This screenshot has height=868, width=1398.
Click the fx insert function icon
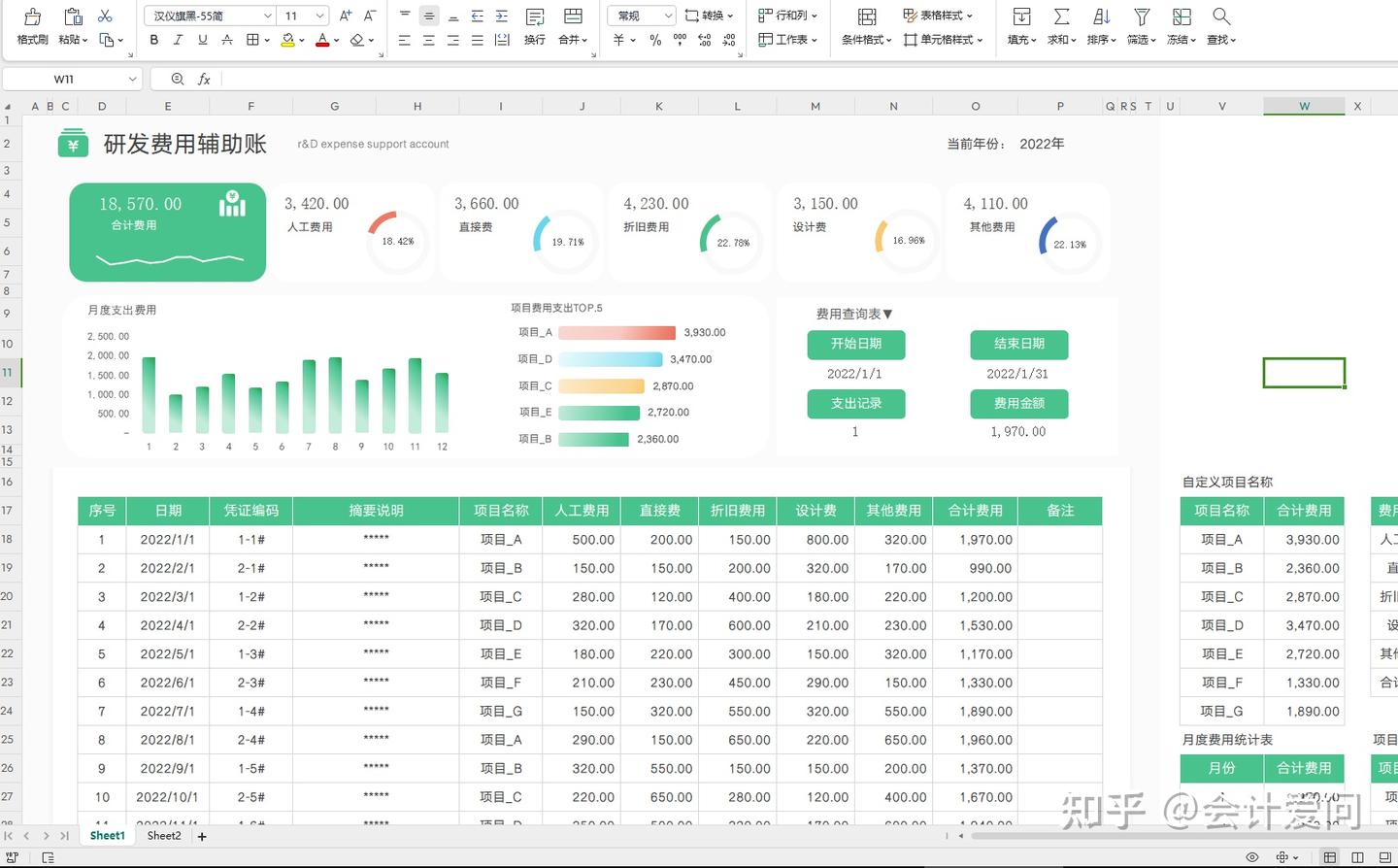click(x=204, y=79)
